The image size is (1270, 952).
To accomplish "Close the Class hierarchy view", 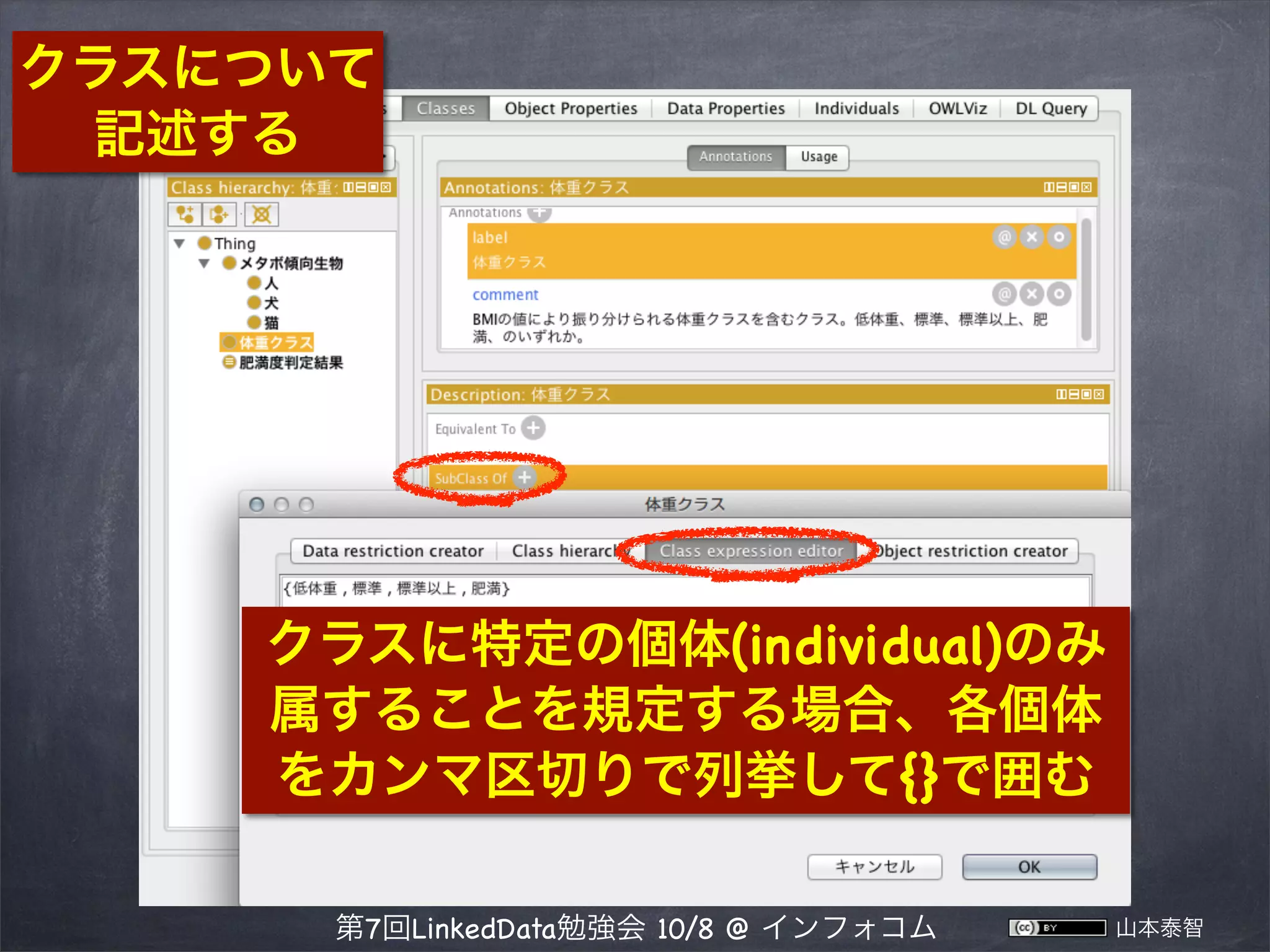I will coord(386,187).
